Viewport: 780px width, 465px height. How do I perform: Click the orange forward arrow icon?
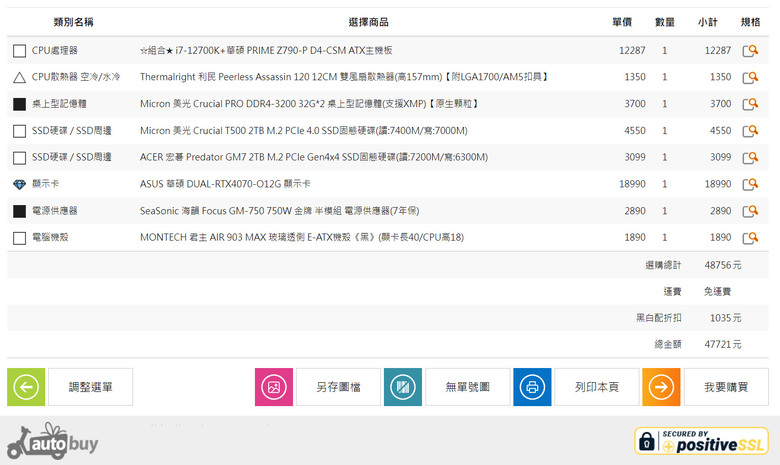(661, 387)
